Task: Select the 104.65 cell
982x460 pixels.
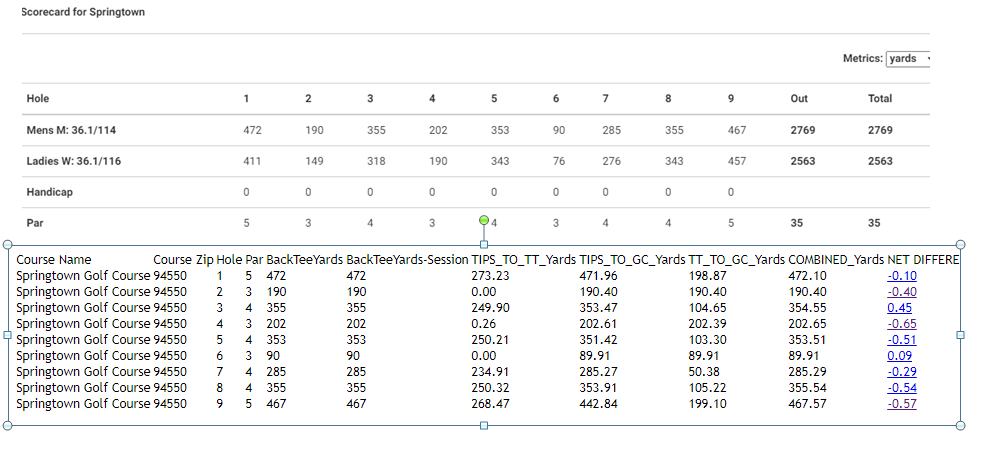Action: (708, 308)
